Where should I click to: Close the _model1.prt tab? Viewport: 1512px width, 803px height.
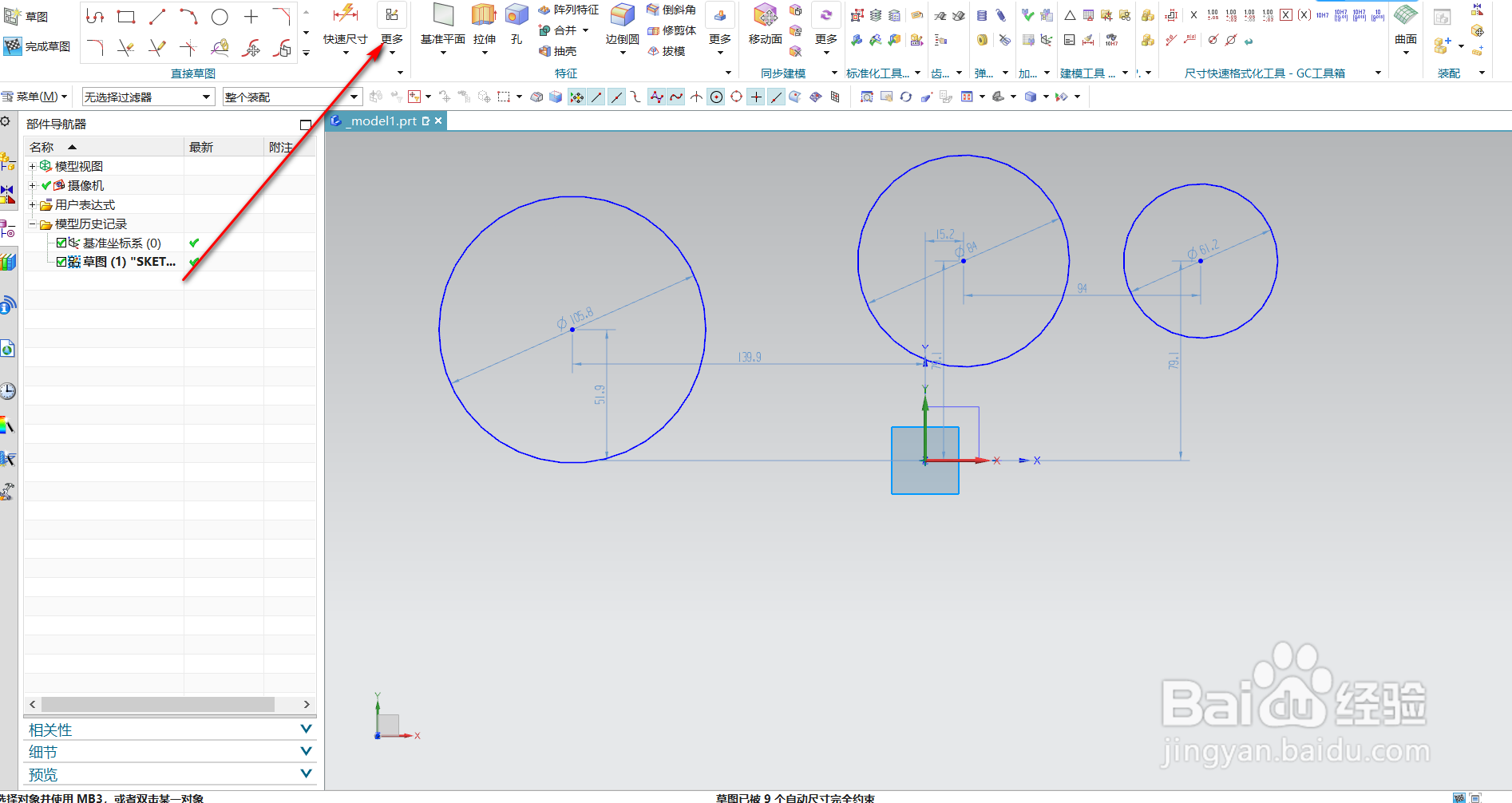[x=438, y=121]
